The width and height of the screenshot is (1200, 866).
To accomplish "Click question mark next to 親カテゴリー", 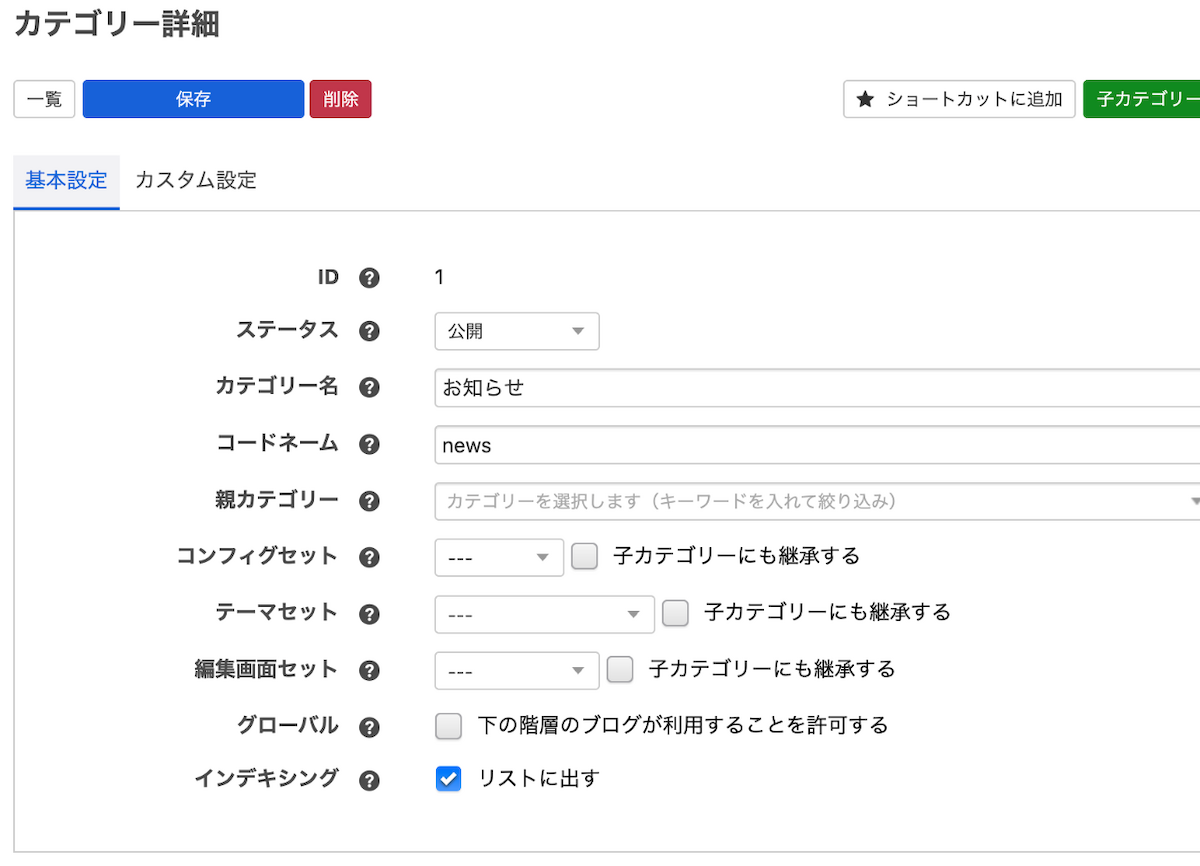I will coord(369,501).
